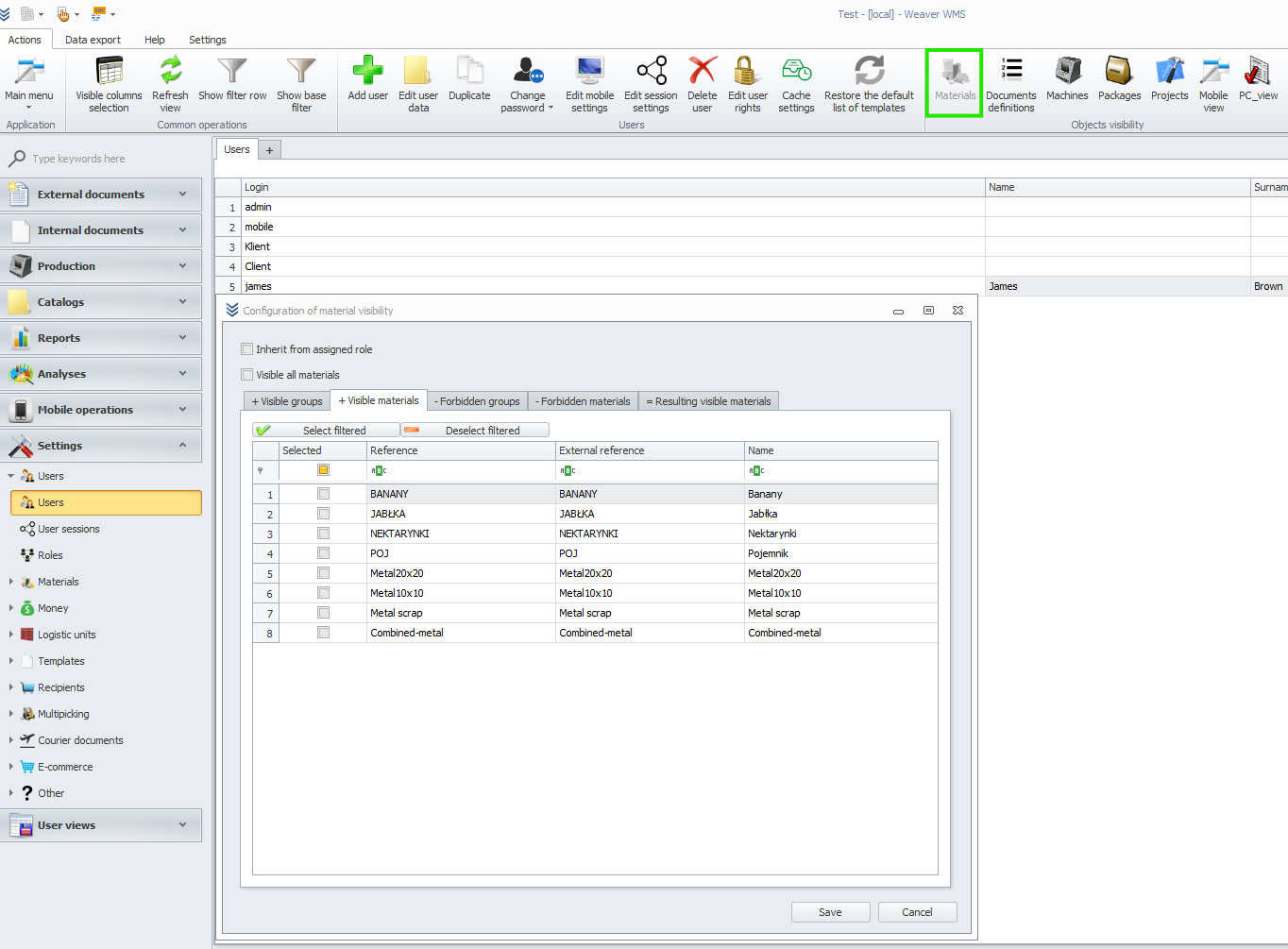Open Visible columns selection
The height and width of the screenshot is (949, 1288).
point(110,84)
